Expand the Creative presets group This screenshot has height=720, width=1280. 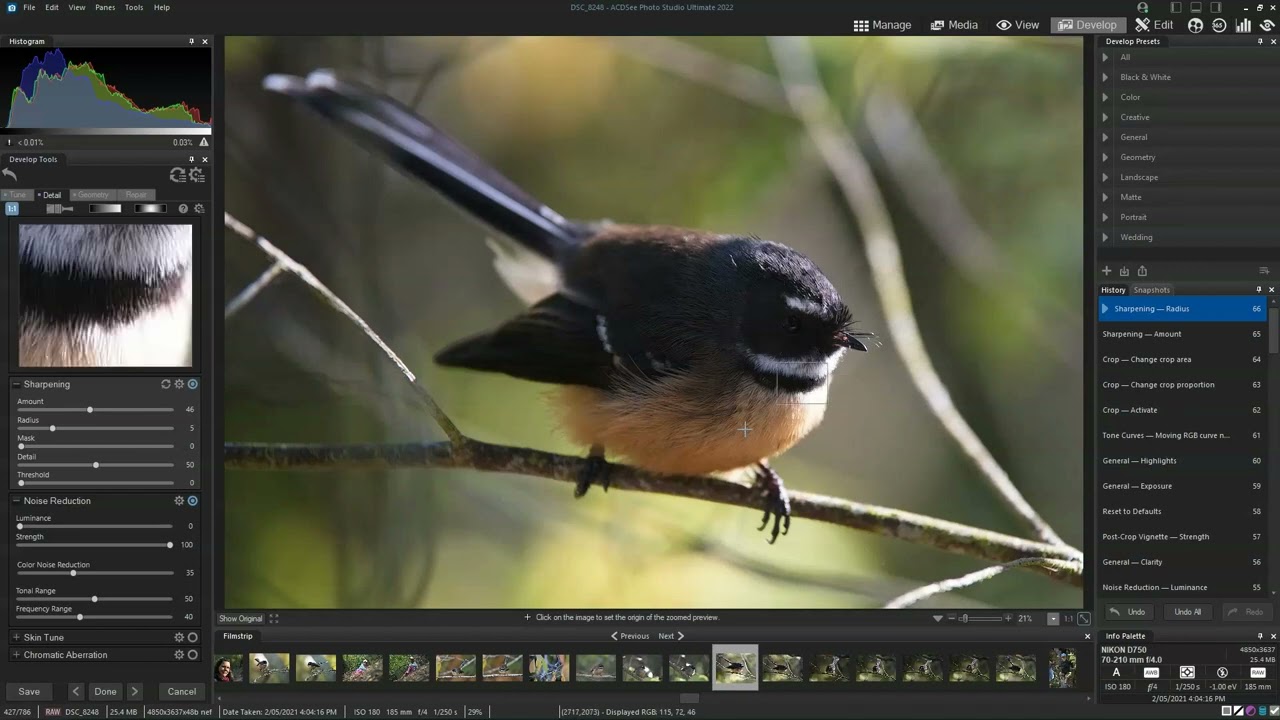click(x=1105, y=117)
